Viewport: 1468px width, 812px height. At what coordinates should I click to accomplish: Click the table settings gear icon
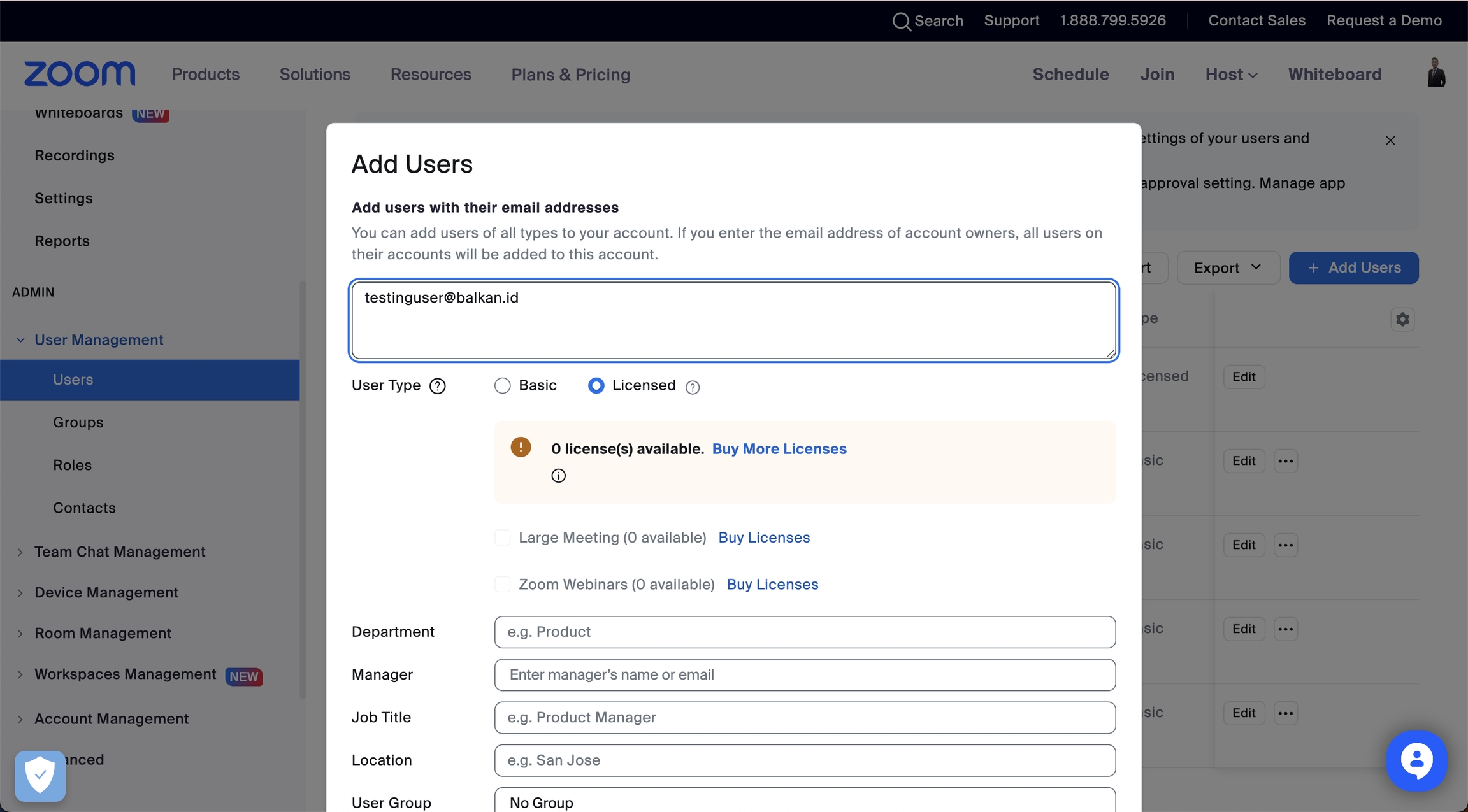(1402, 319)
